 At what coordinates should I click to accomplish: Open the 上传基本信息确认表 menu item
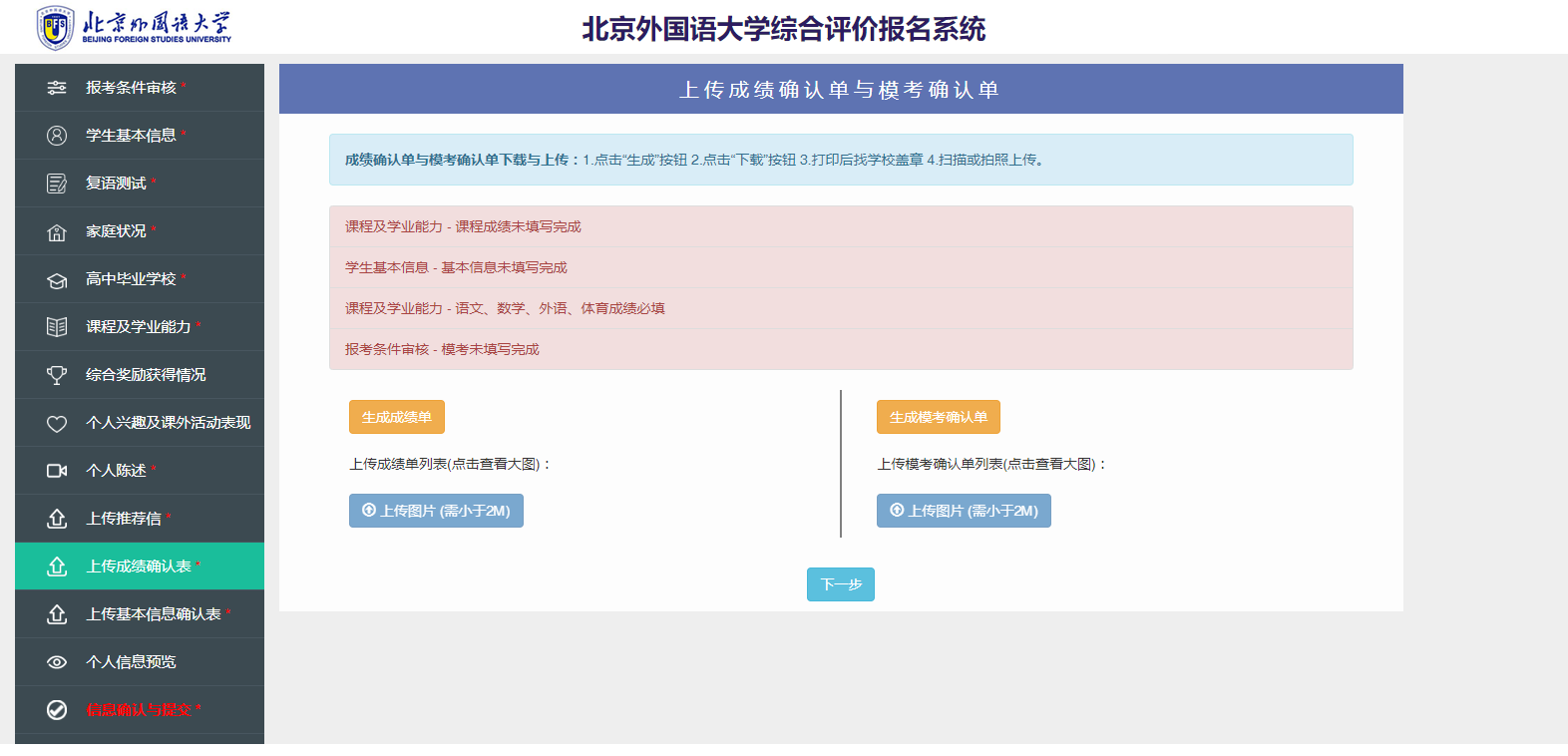pyautogui.click(x=140, y=614)
